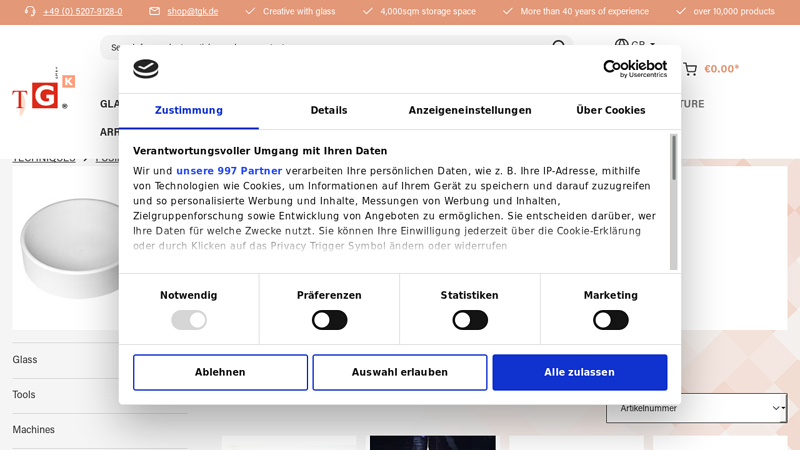
Task: Switch to the Details tab
Action: pyautogui.click(x=328, y=111)
